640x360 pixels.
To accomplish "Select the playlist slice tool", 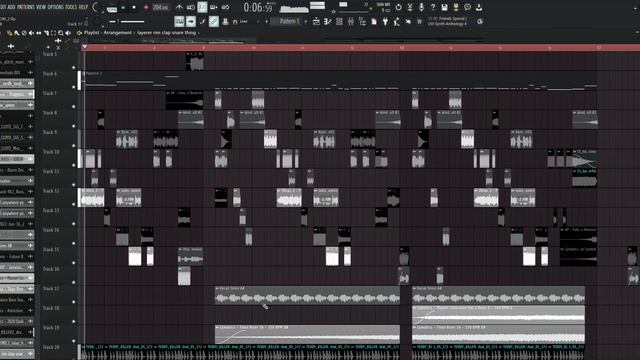I will (47, 33).
